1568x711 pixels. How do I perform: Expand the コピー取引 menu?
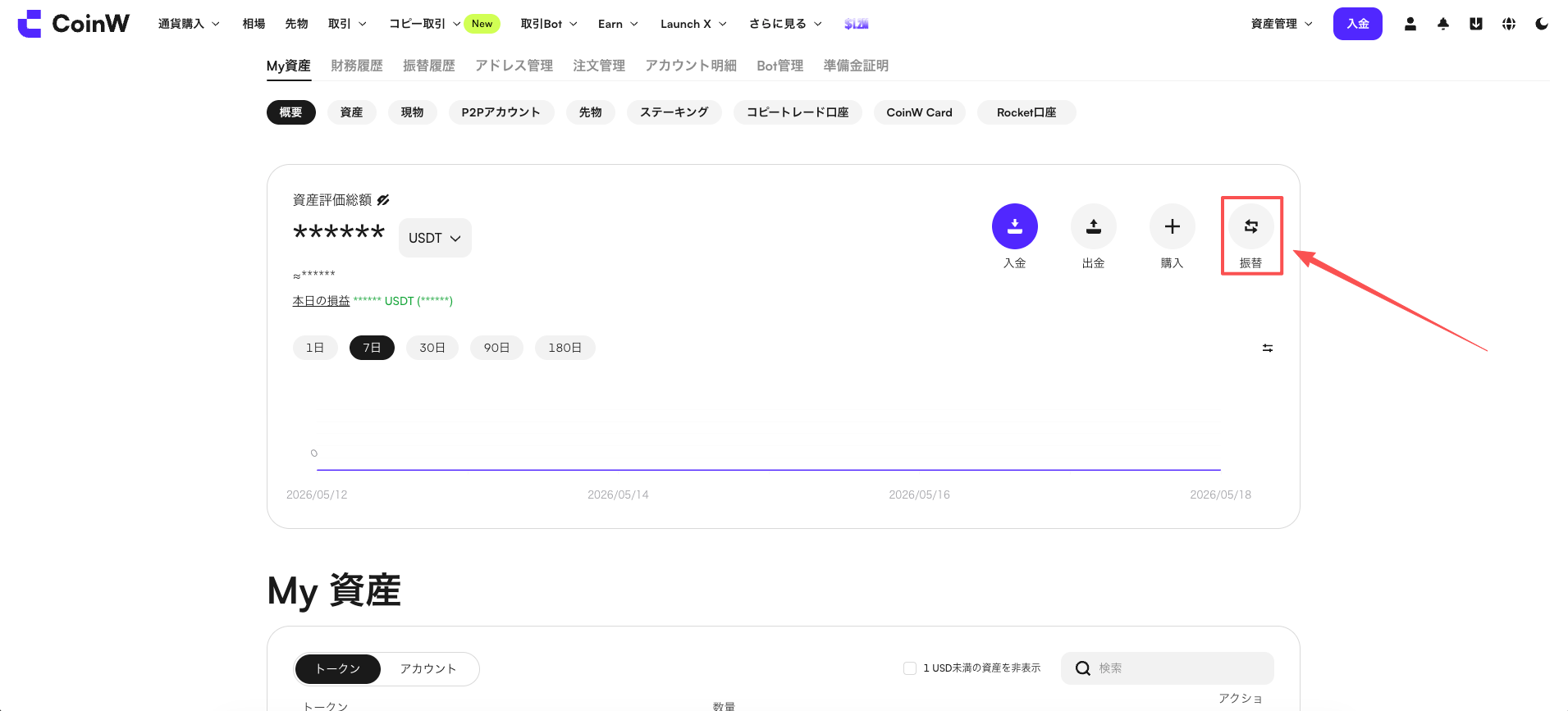coord(424,24)
